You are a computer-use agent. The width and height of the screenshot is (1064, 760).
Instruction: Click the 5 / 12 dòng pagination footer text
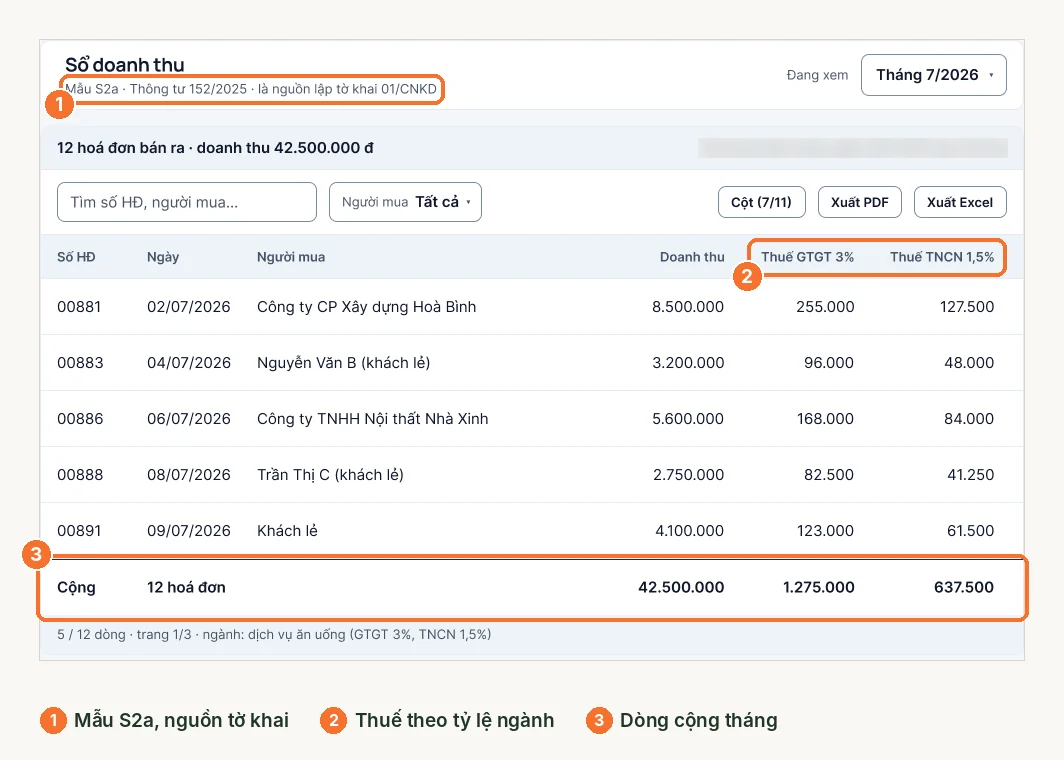pyautogui.click(x=274, y=634)
